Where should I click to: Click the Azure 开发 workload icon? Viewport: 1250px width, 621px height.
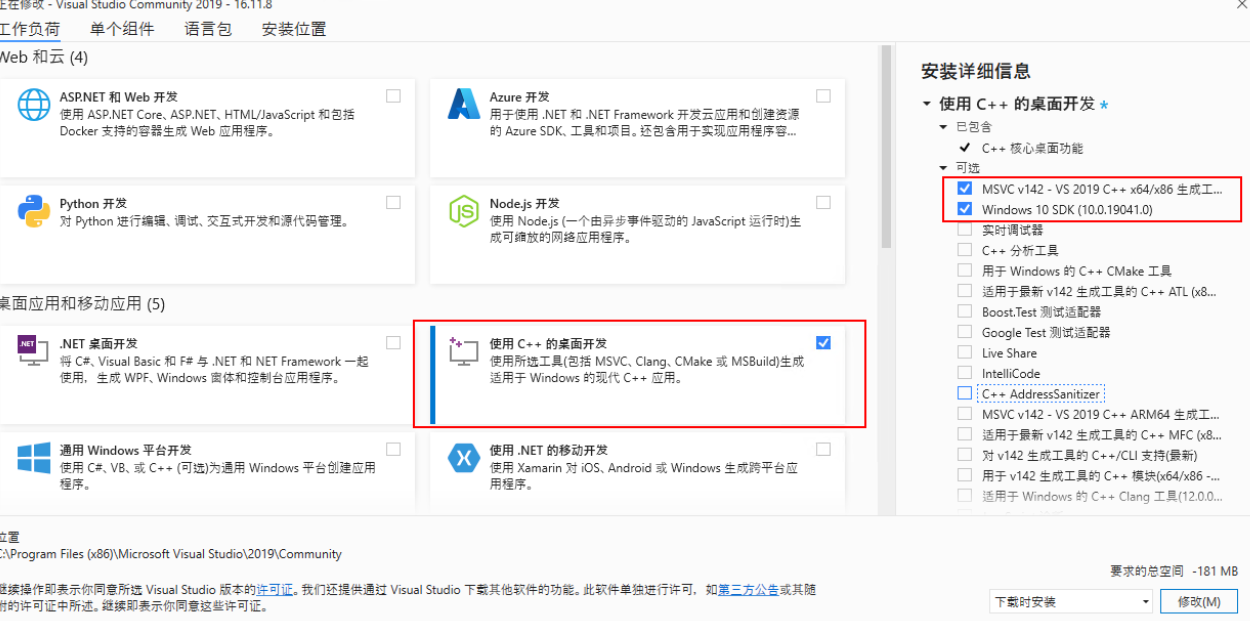click(x=462, y=103)
